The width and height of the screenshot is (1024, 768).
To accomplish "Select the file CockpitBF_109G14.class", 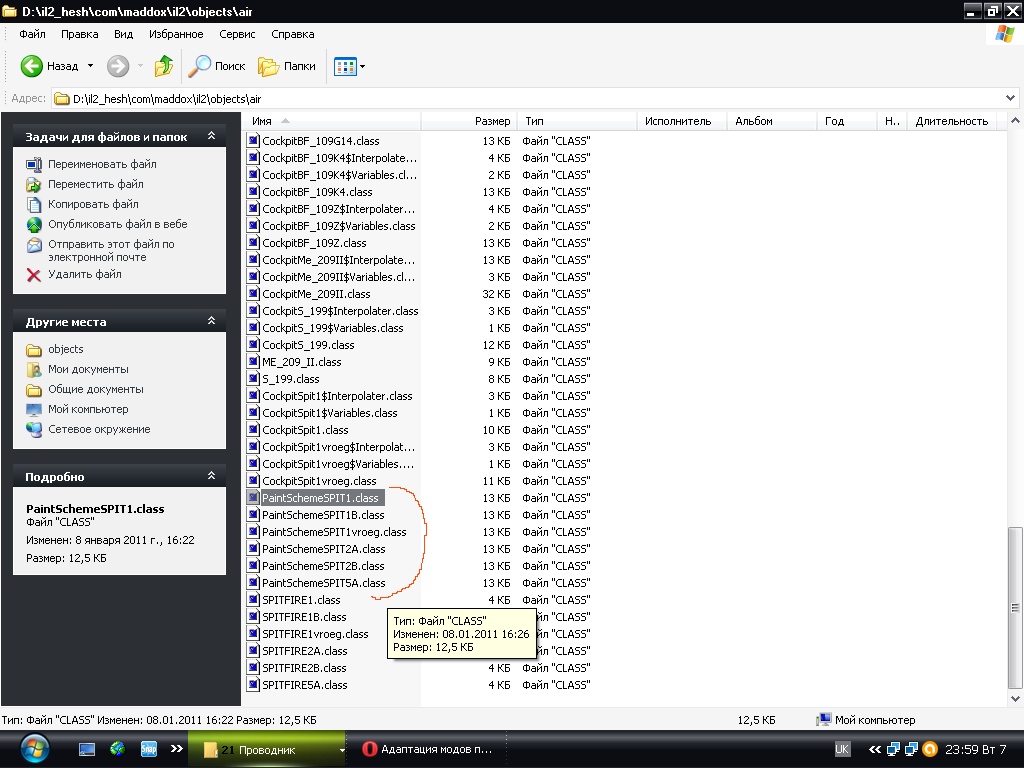I will click(320, 140).
